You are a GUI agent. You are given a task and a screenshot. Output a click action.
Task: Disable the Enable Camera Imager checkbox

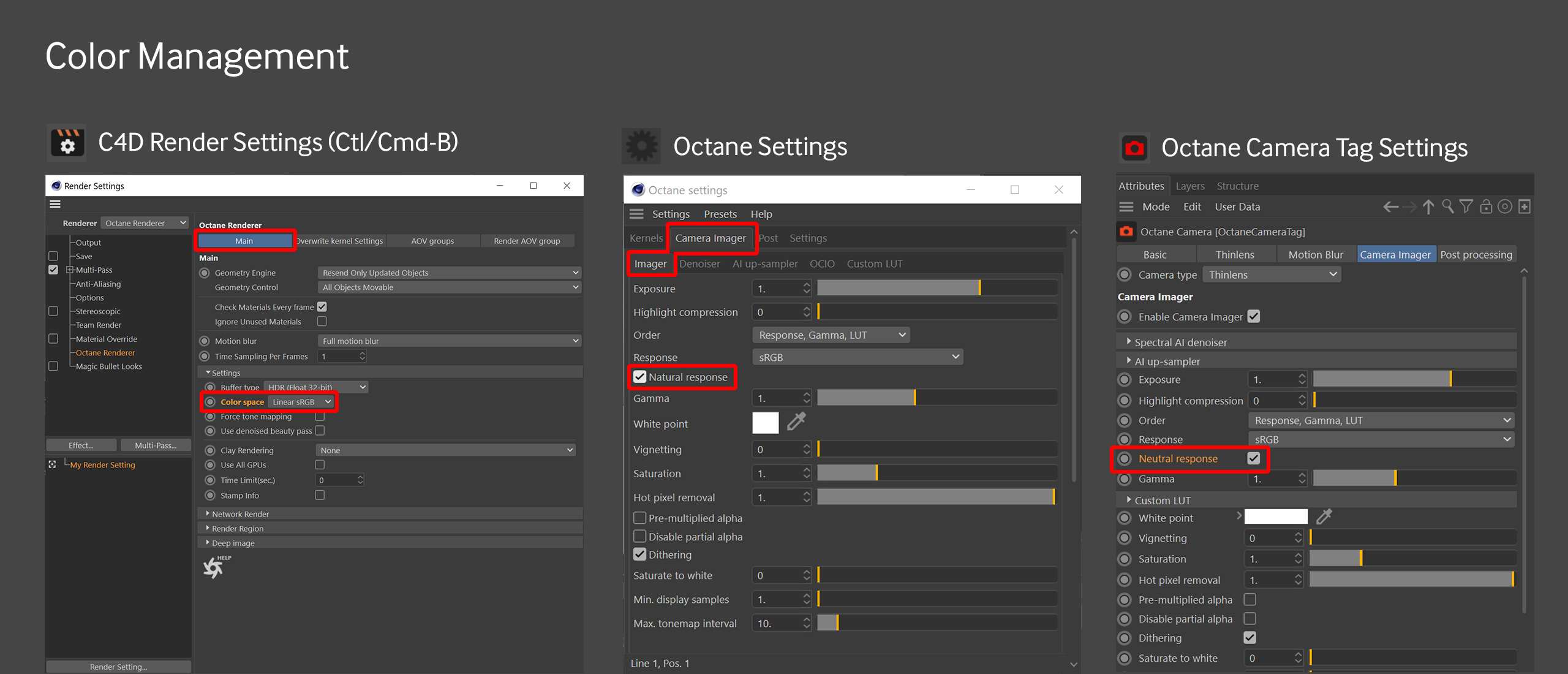pyautogui.click(x=1254, y=317)
